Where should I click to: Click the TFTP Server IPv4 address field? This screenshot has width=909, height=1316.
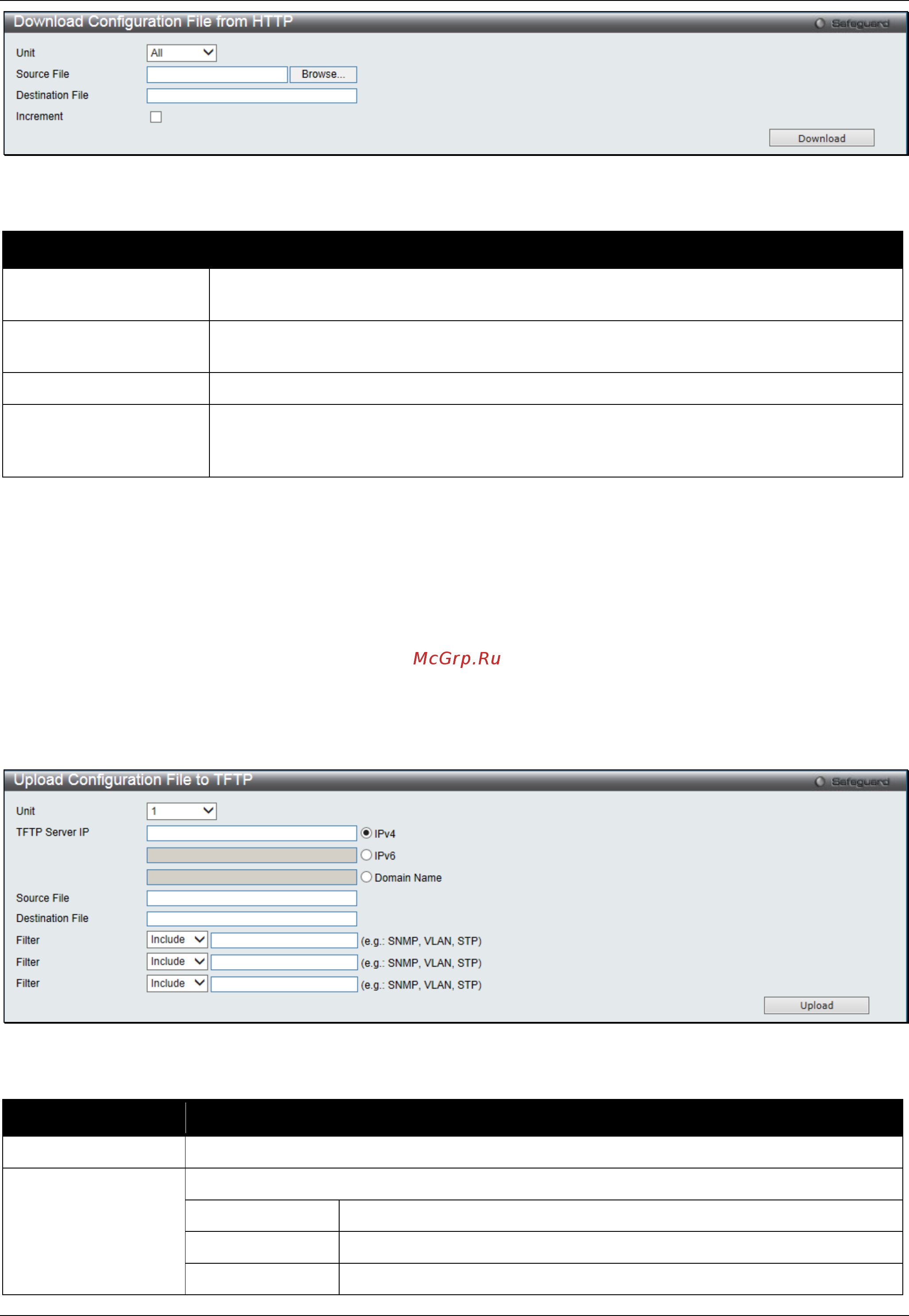(252, 834)
